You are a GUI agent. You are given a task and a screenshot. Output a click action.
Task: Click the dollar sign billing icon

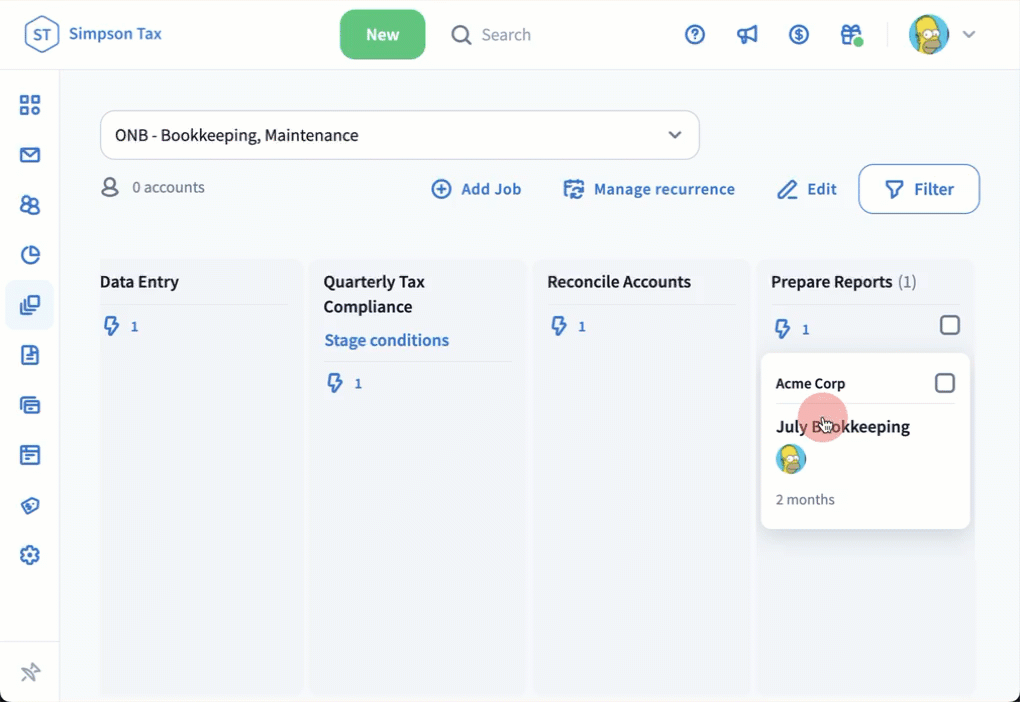coord(799,35)
